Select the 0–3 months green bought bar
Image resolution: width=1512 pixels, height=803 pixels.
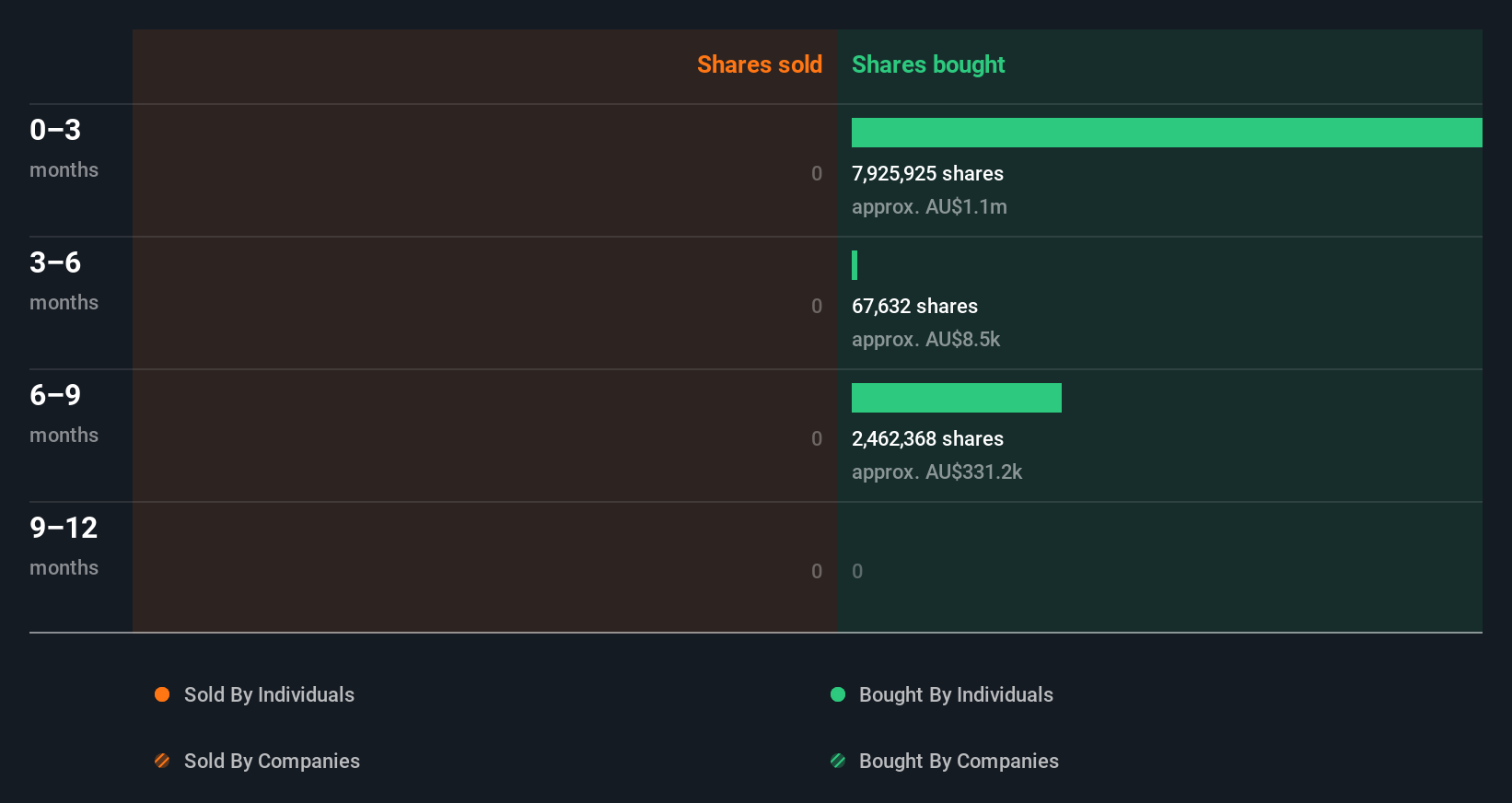(1167, 133)
